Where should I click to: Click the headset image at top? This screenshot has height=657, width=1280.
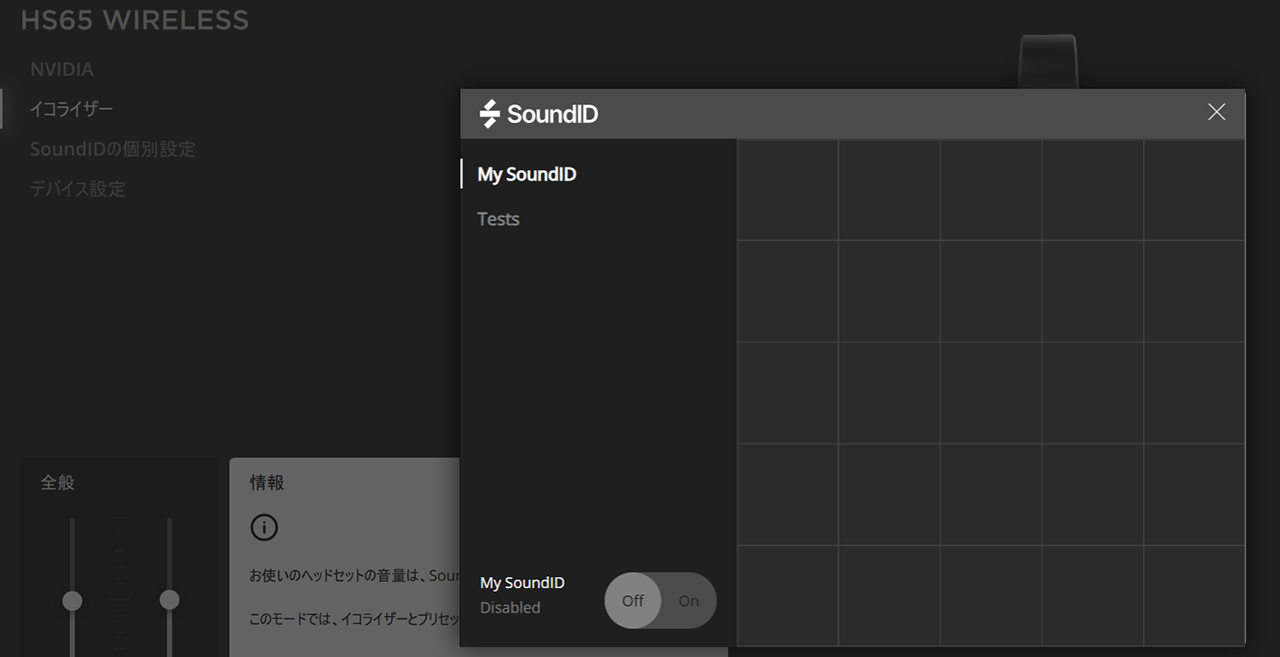coord(1047,62)
